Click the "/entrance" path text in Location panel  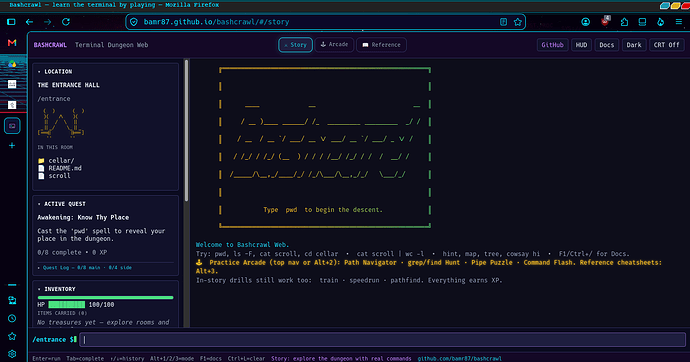click(x=54, y=99)
